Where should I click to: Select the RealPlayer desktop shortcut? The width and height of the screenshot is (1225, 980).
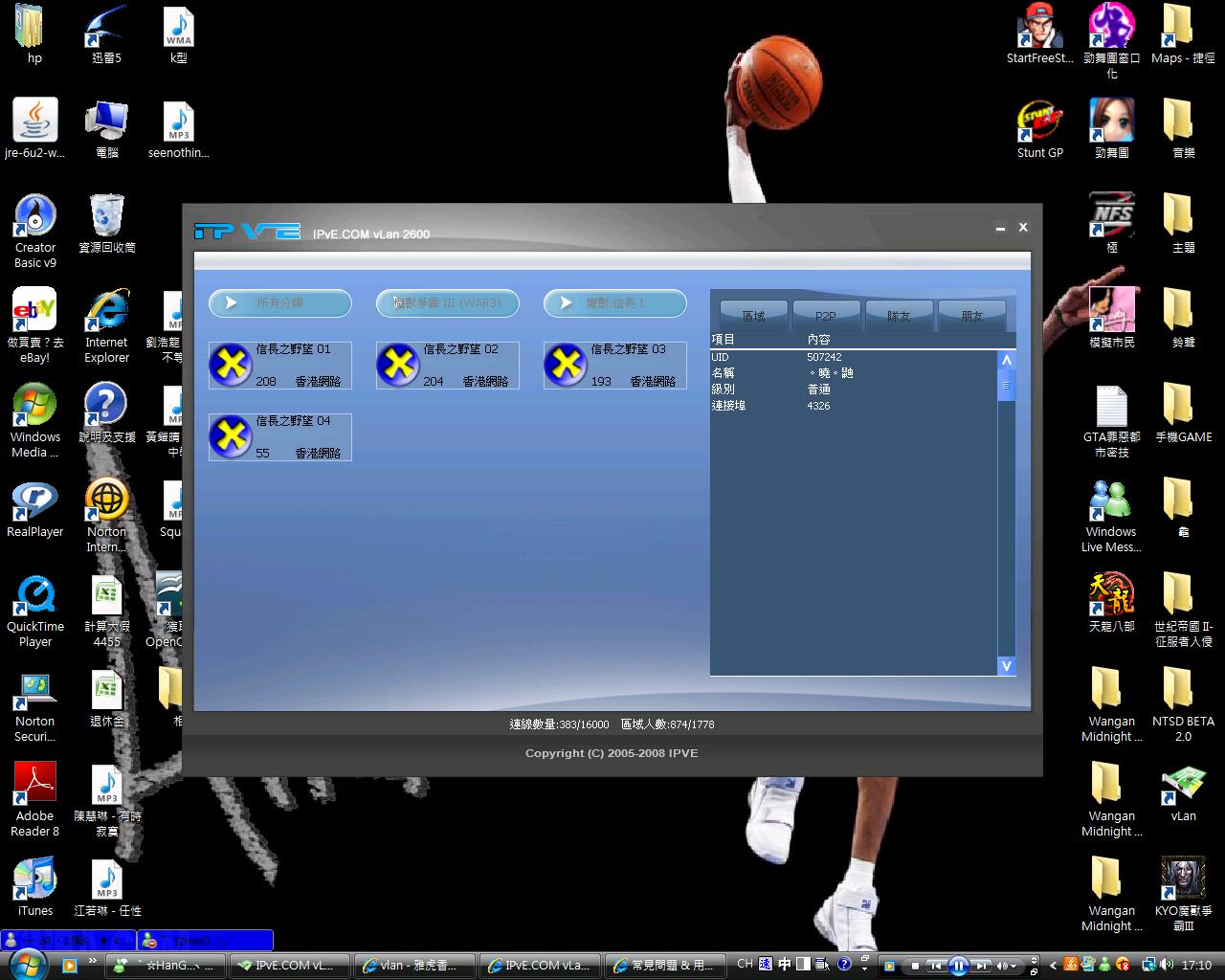click(x=35, y=507)
